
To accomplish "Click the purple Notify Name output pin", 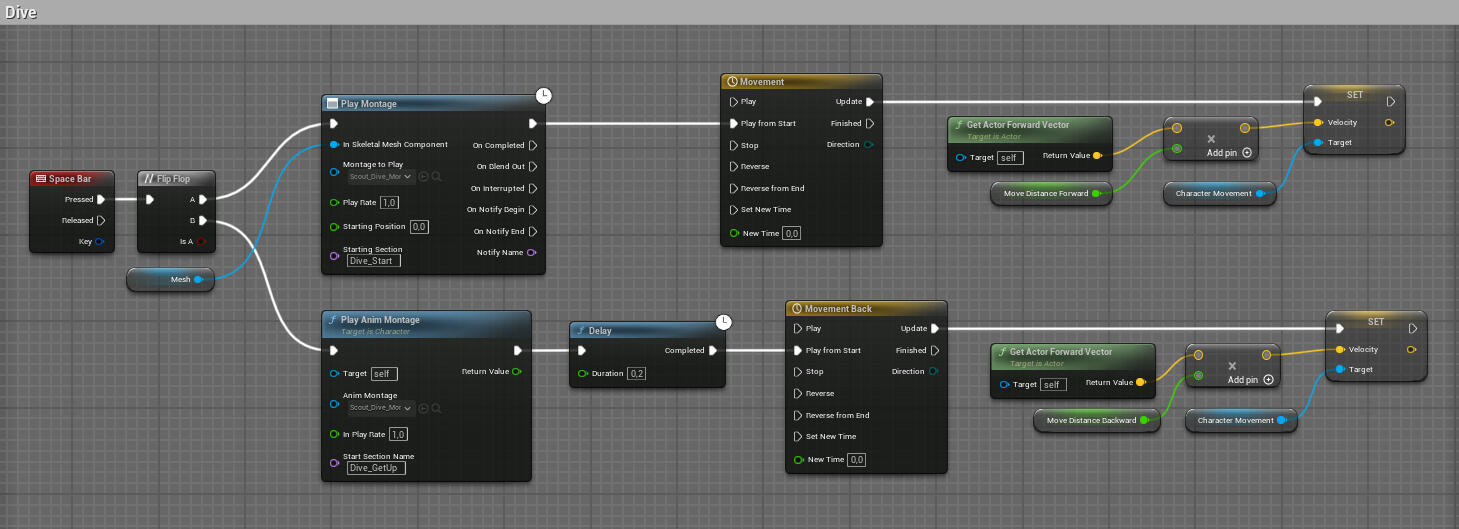I will (532, 252).
